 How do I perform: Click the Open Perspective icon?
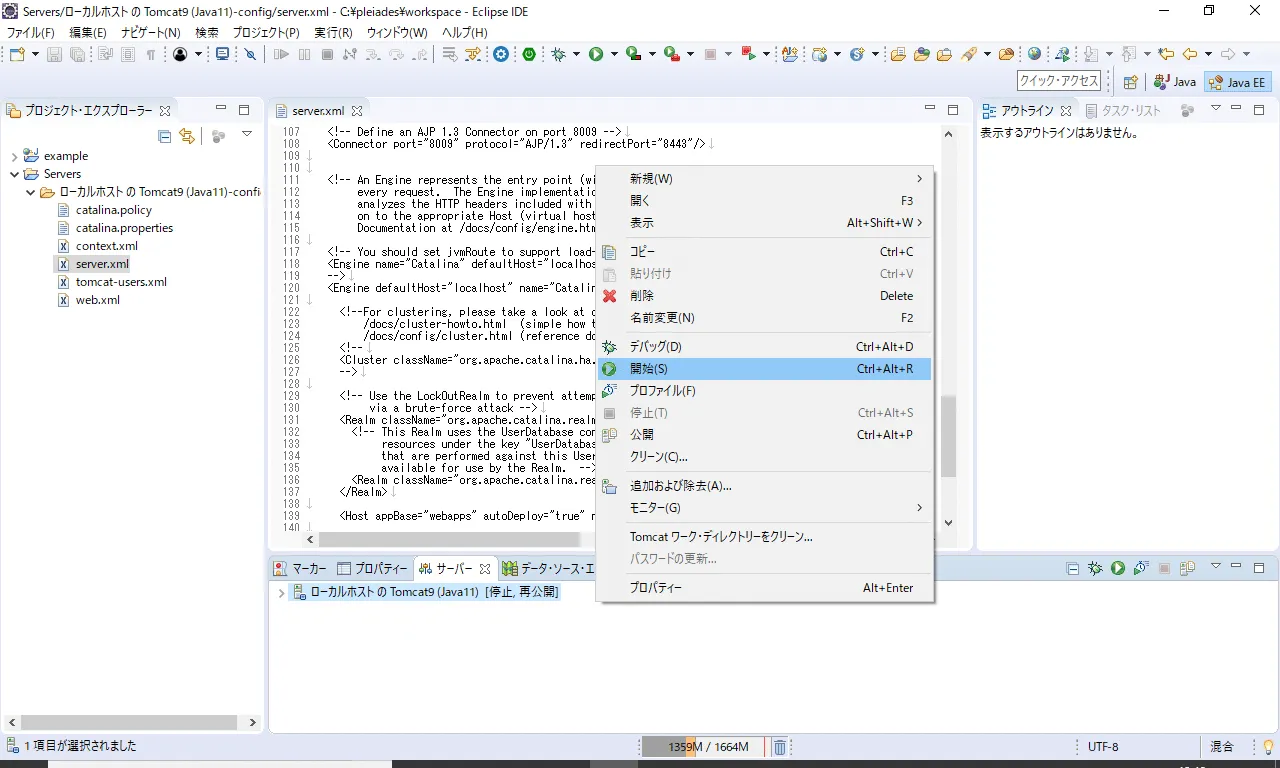1130,82
